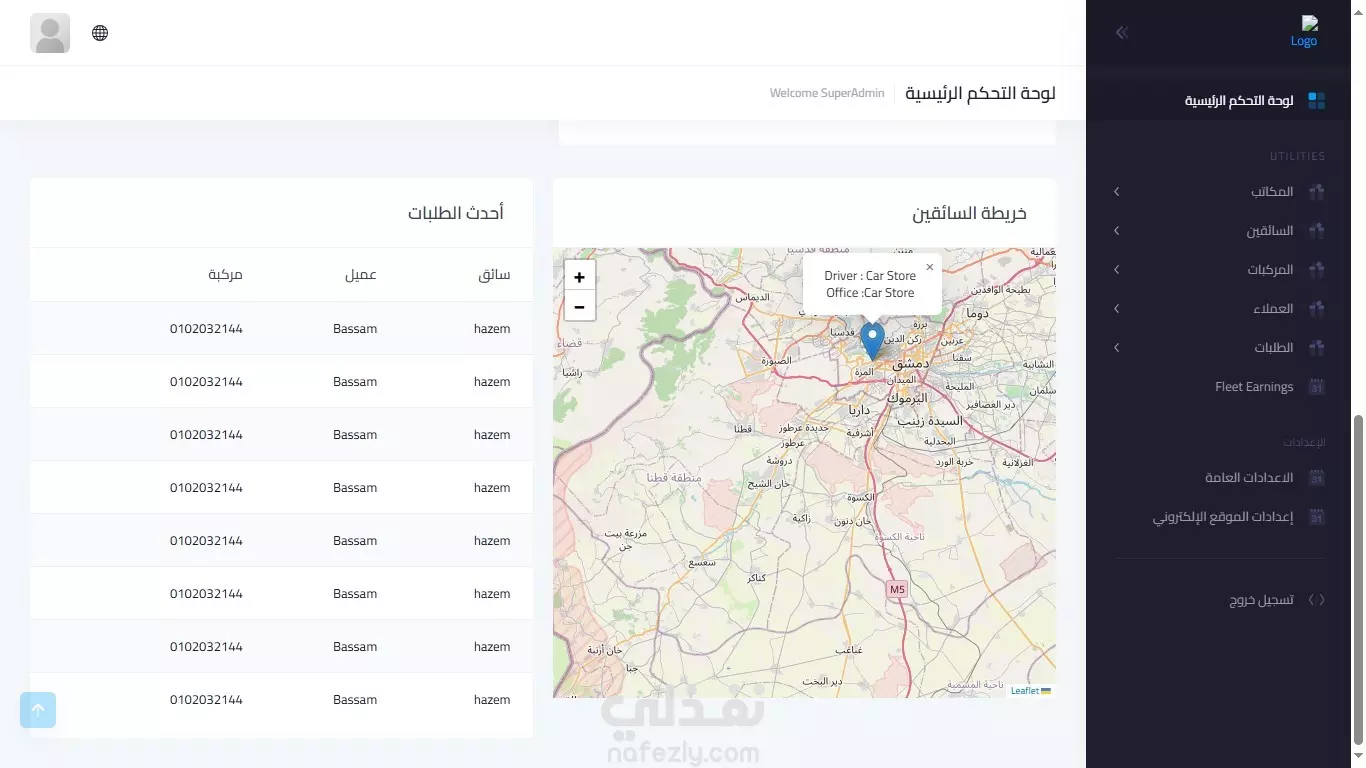Expand the السائقين menu chevron
1366x768 pixels.
coord(1117,231)
